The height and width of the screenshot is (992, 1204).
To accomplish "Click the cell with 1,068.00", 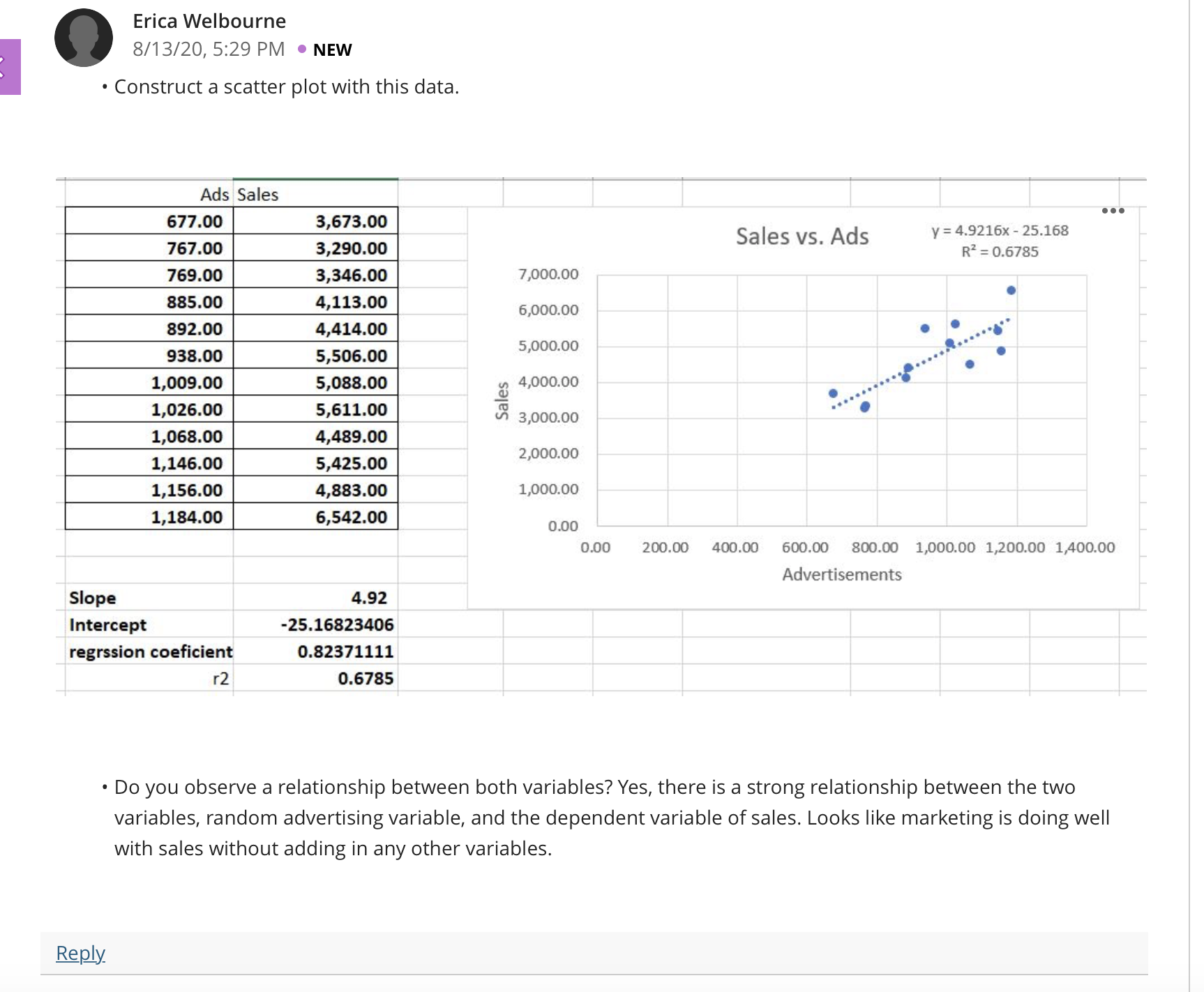I will pos(149,436).
